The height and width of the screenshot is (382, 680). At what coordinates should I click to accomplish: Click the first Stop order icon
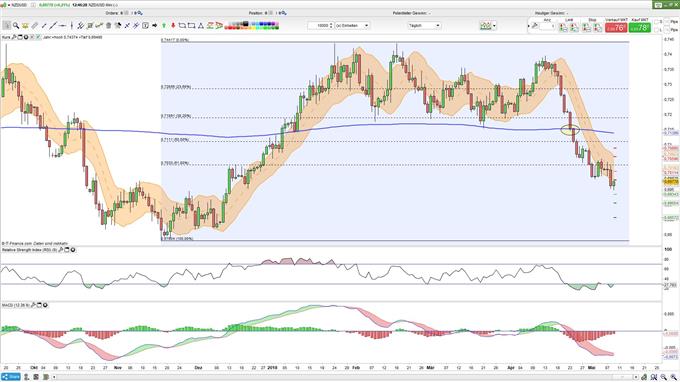586,28
